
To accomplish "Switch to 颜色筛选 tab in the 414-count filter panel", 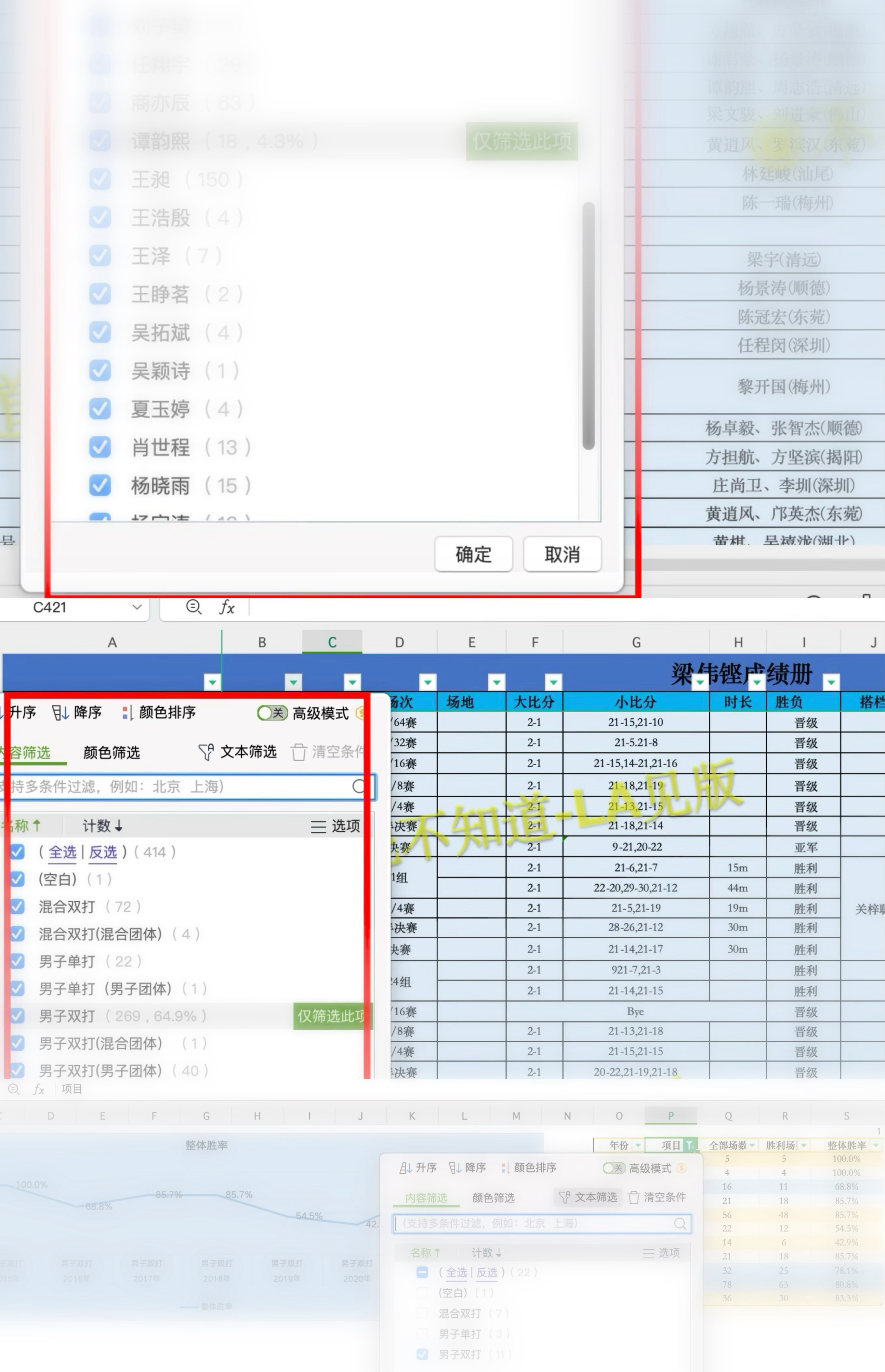I will (112, 752).
